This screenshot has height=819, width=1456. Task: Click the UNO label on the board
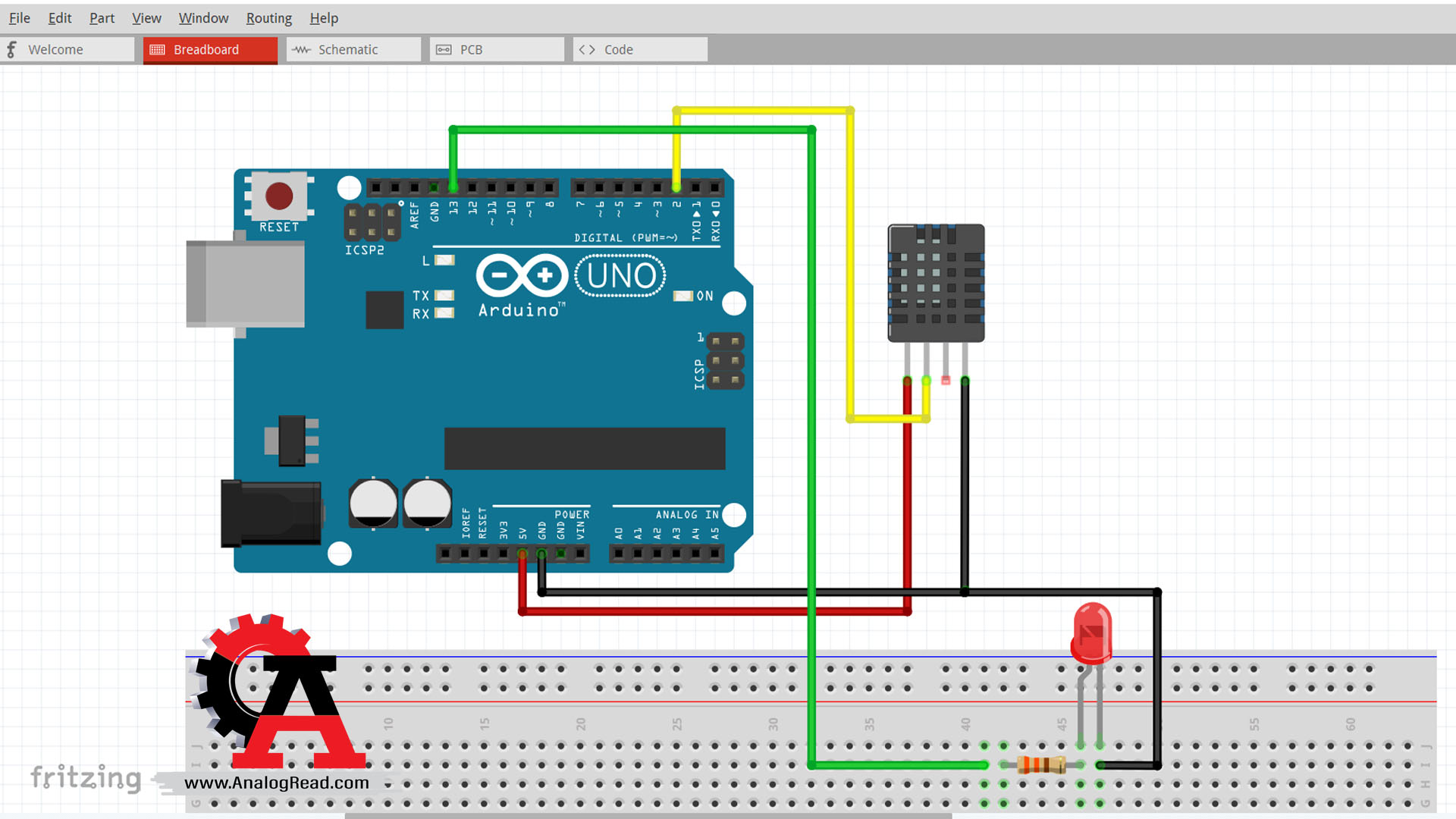click(x=620, y=276)
